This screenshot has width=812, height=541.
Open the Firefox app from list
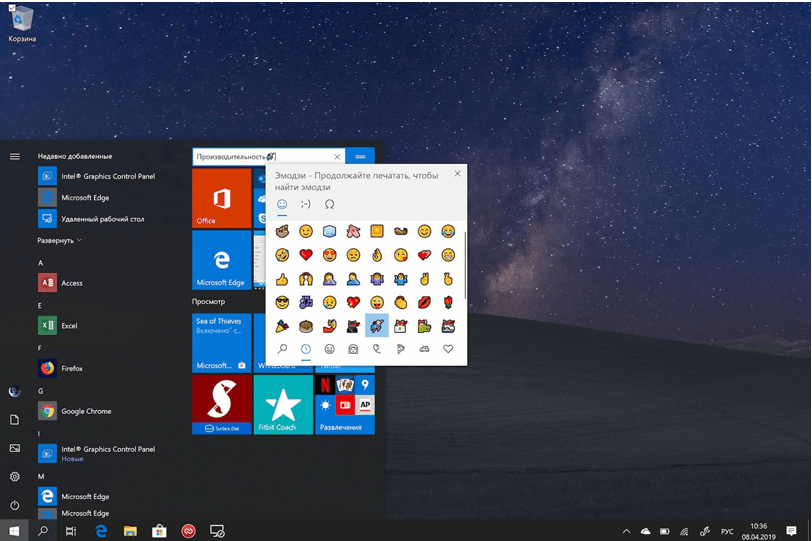click(x=71, y=368)
